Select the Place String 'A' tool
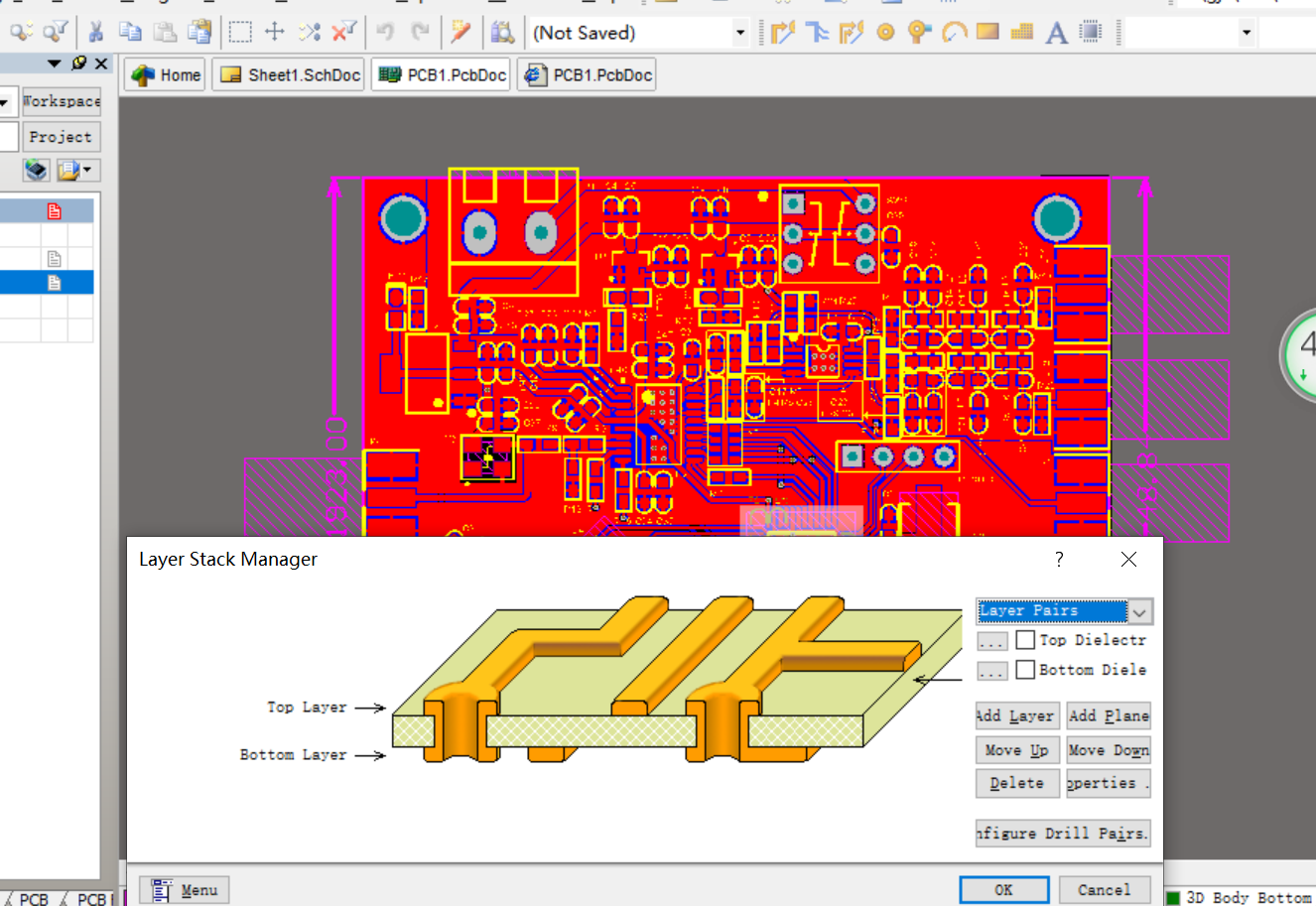This screenshot has height=906, width=1316. coord(1057,32)
